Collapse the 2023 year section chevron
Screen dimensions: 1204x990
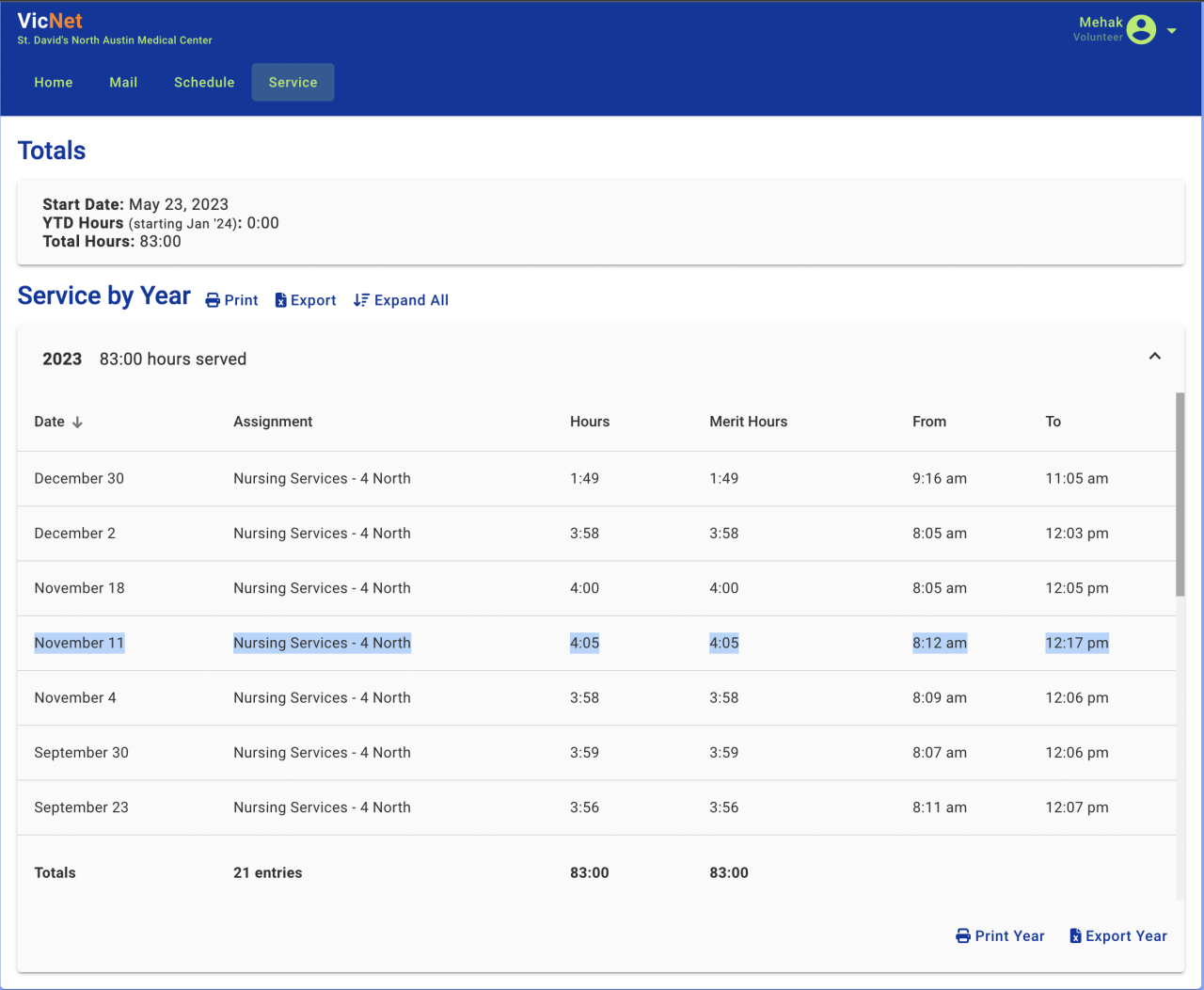pyautogui.click(x=1154, y=357)
